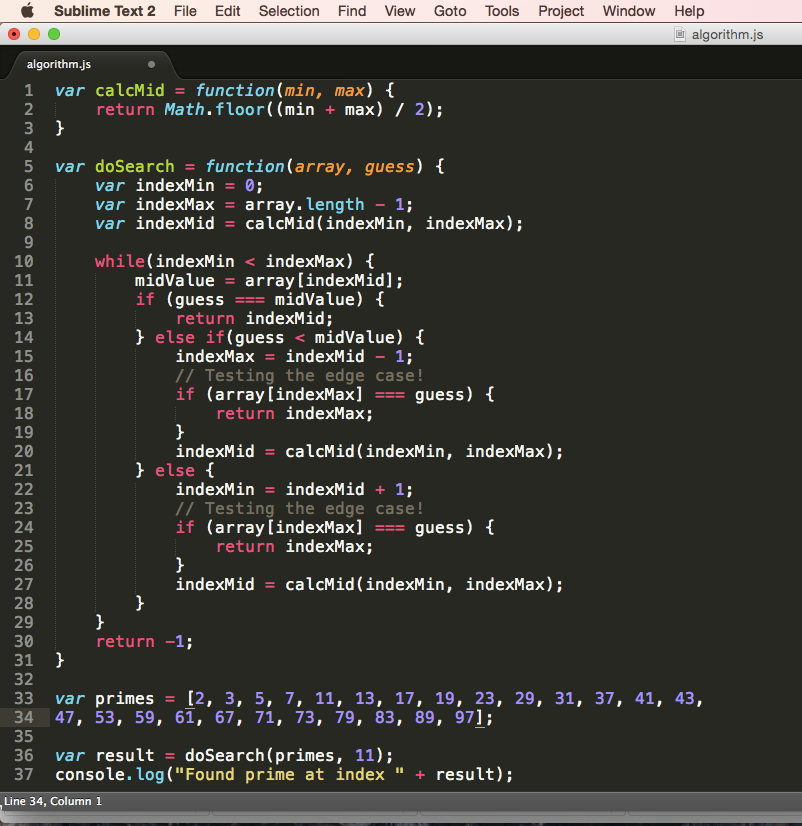Viewport: 802px width, 826px height.
Task: Click the Testing the edge case comment on line 23
Action: tap(299, 508)
